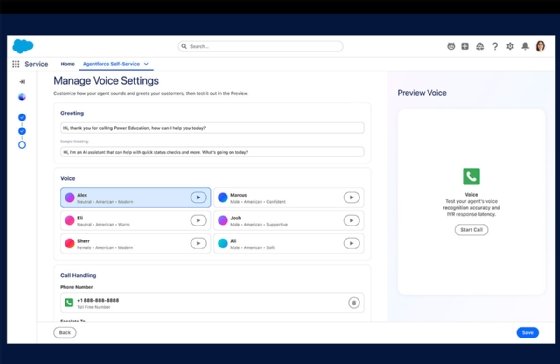Viewport: 560px width, 364px height.
Task: Click the green phone icon beside phone number
Action: (x=69, y=303)
